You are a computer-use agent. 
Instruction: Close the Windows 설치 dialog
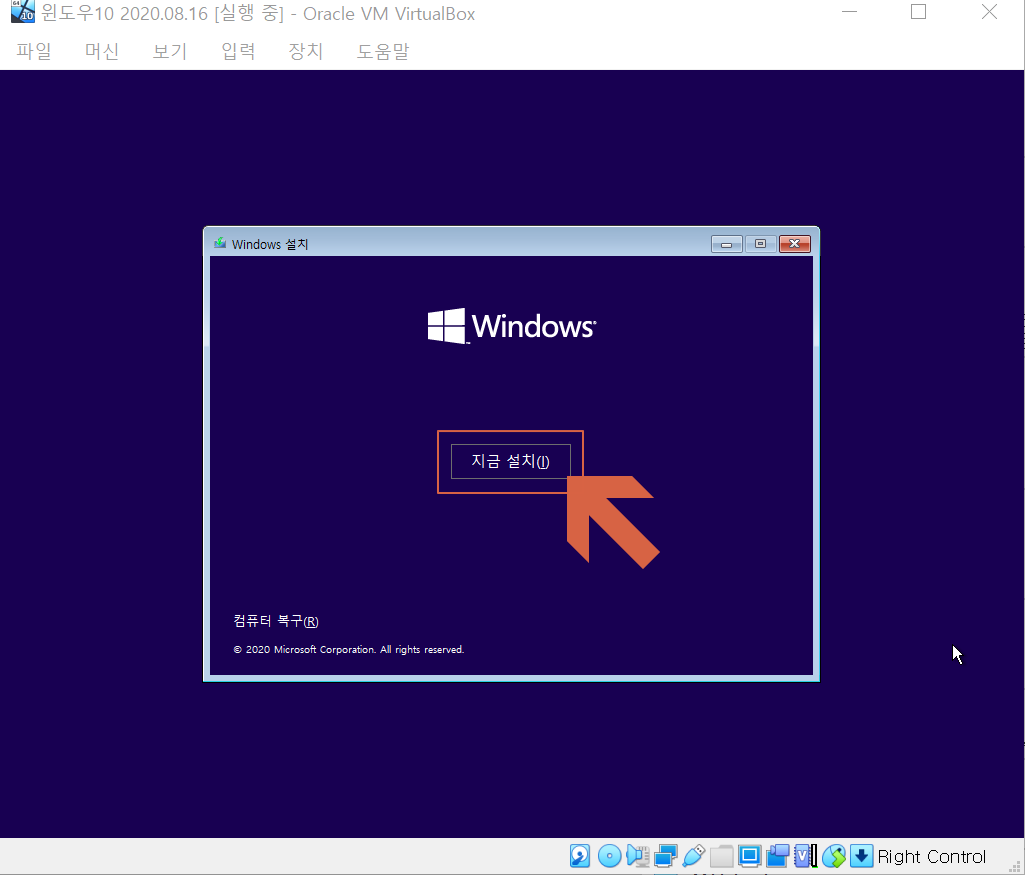795,244
